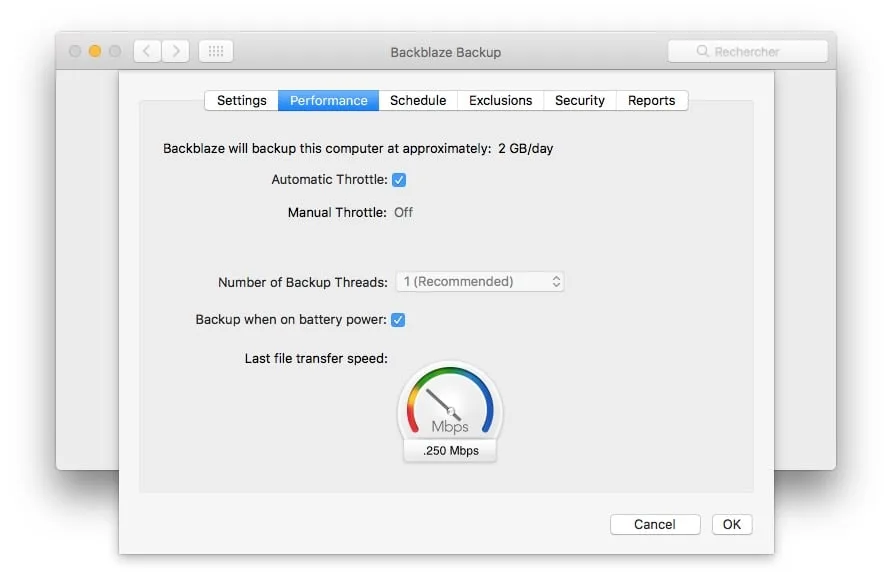Disable the Automatic Throttle checkbox
This screenshot has height=575, width=892.
tap(399, 180)
